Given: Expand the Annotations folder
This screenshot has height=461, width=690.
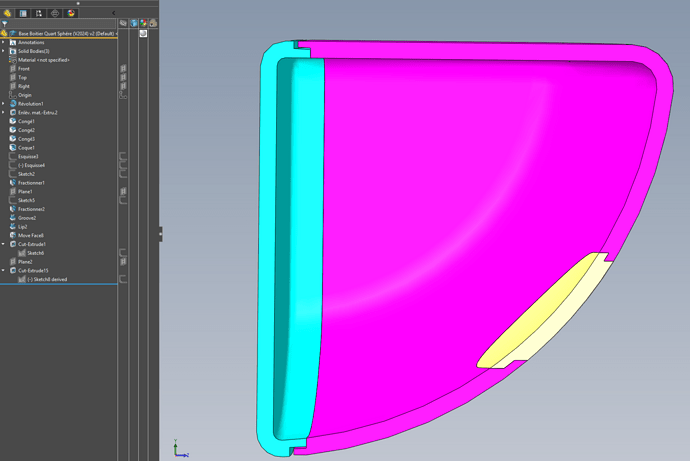Looking at the screenshot, I should tap(3, 43).
